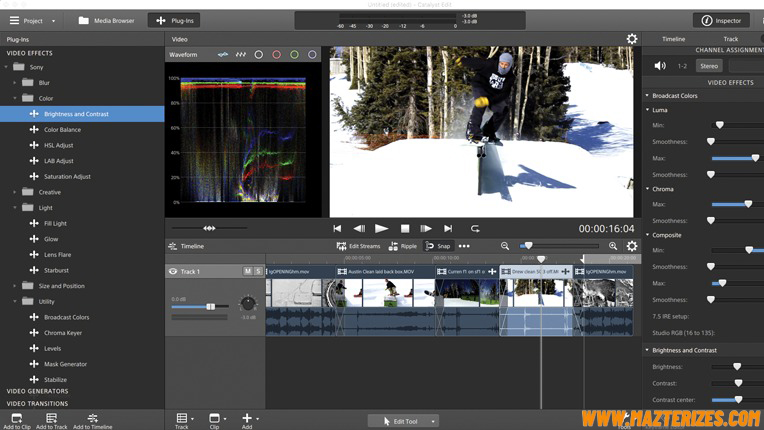This screenshot has height=430, width=764.
Task: Select the Fill Light plug-in
Action: tap(55, 224)
